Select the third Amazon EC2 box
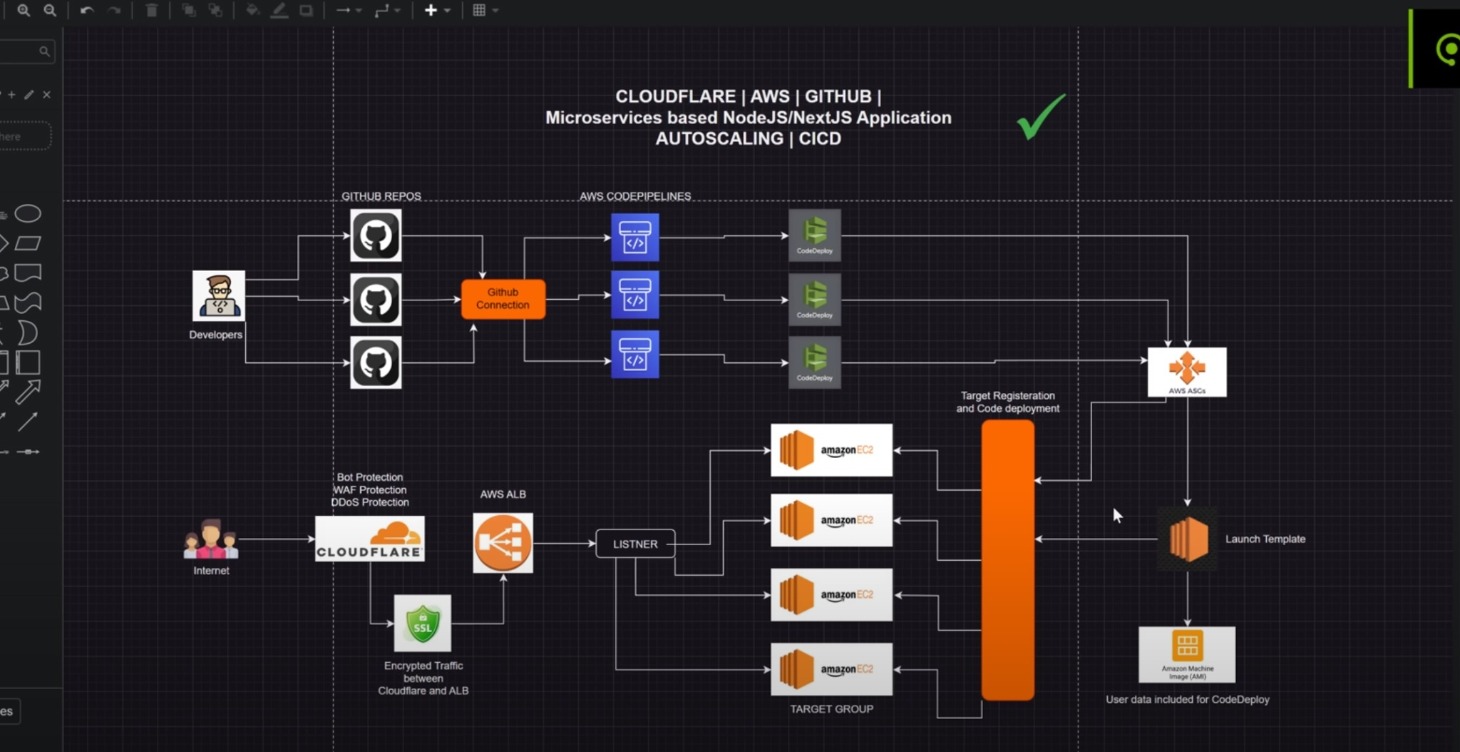1460x752 pixels. [832, 595]
